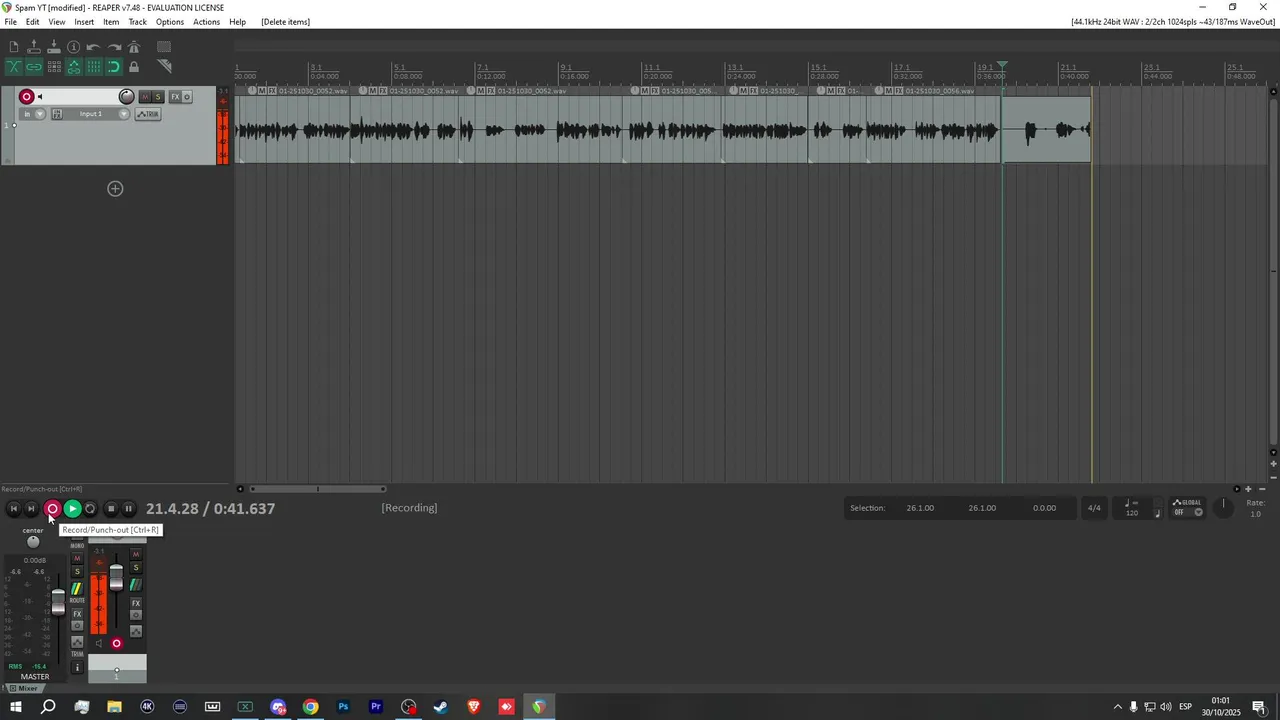Toggle the locking padlock icon
The width and height of the screenshot is (1280, 720).
click(x=134, y=67)
